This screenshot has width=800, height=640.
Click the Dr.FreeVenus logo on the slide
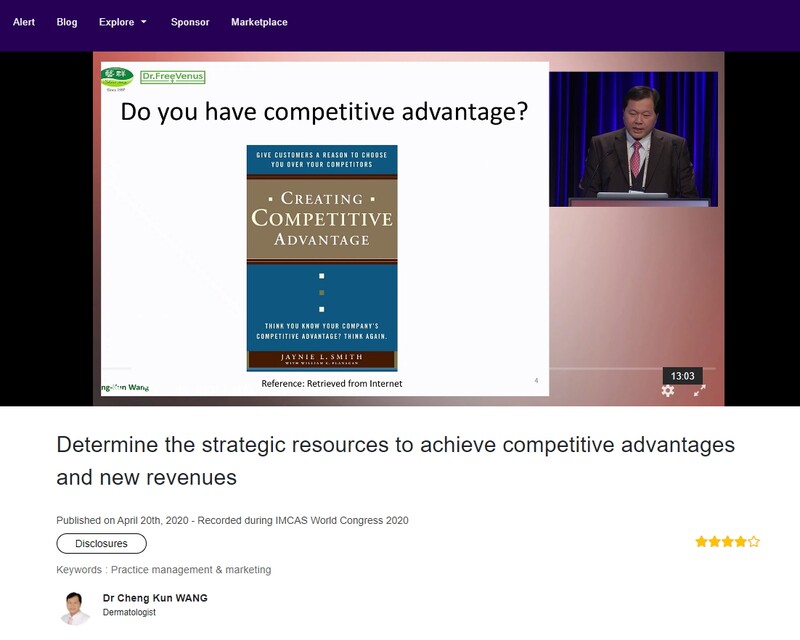173,77
